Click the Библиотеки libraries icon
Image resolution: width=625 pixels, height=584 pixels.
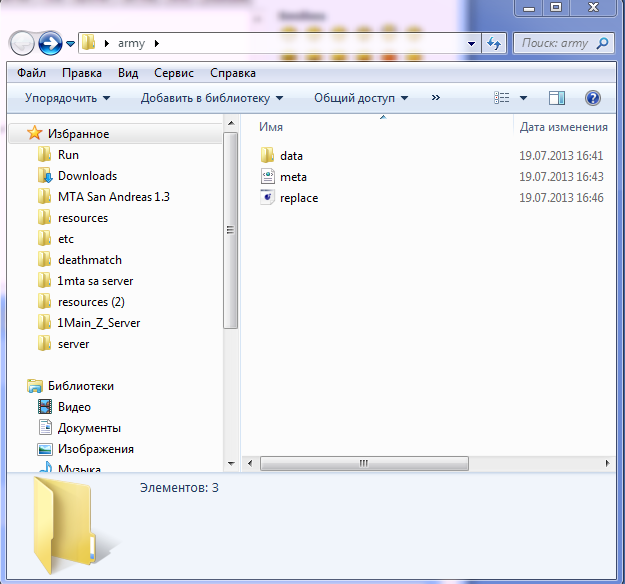(x=35, y=385)
